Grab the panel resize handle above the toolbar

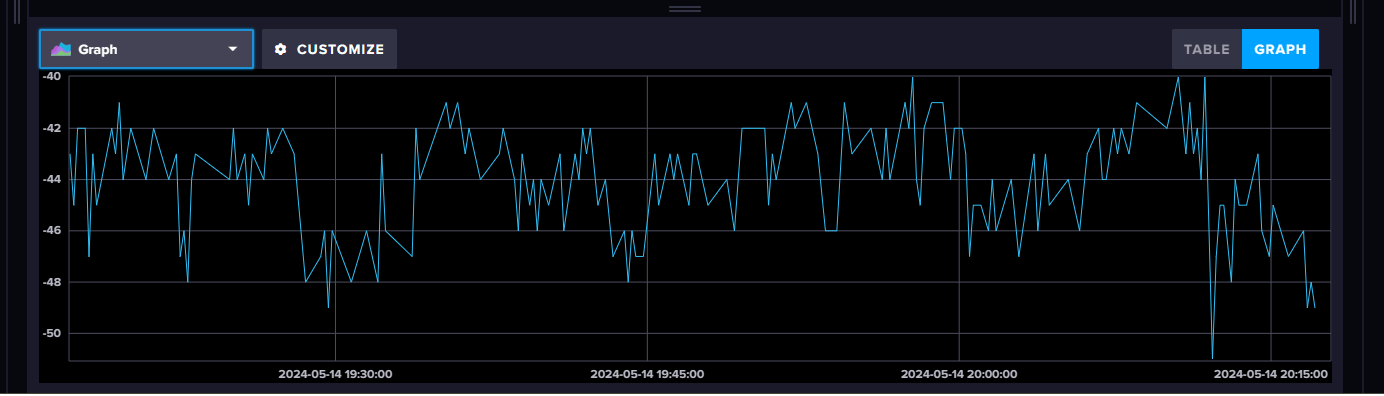(685, 8)
